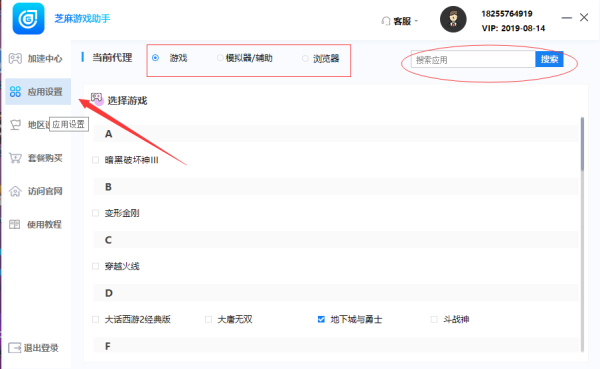
Task: Click the 套餐购买 shopping cart icon
Action: [x=15, y=158]
